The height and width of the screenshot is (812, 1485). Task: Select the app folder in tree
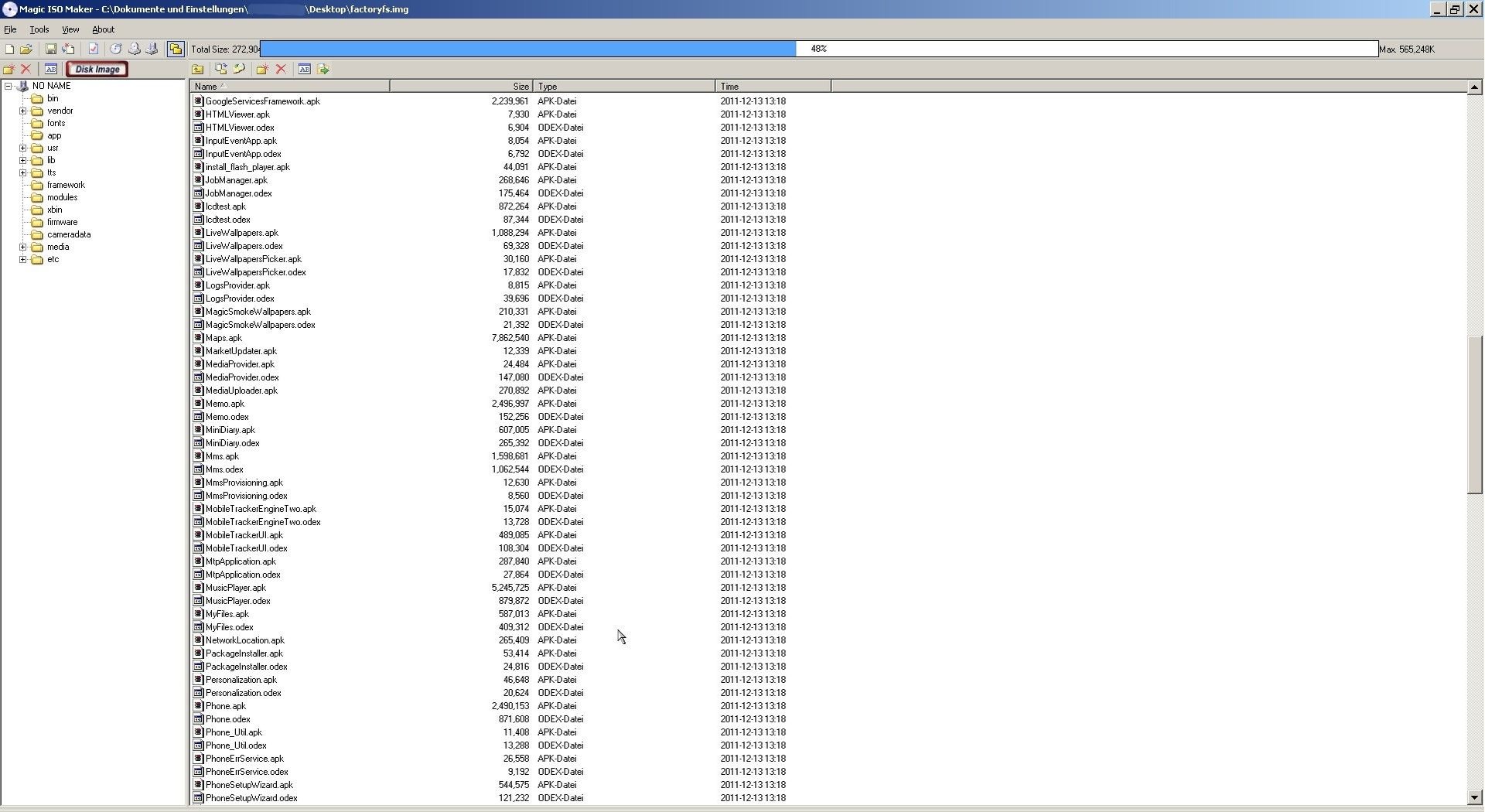point(54,135)
